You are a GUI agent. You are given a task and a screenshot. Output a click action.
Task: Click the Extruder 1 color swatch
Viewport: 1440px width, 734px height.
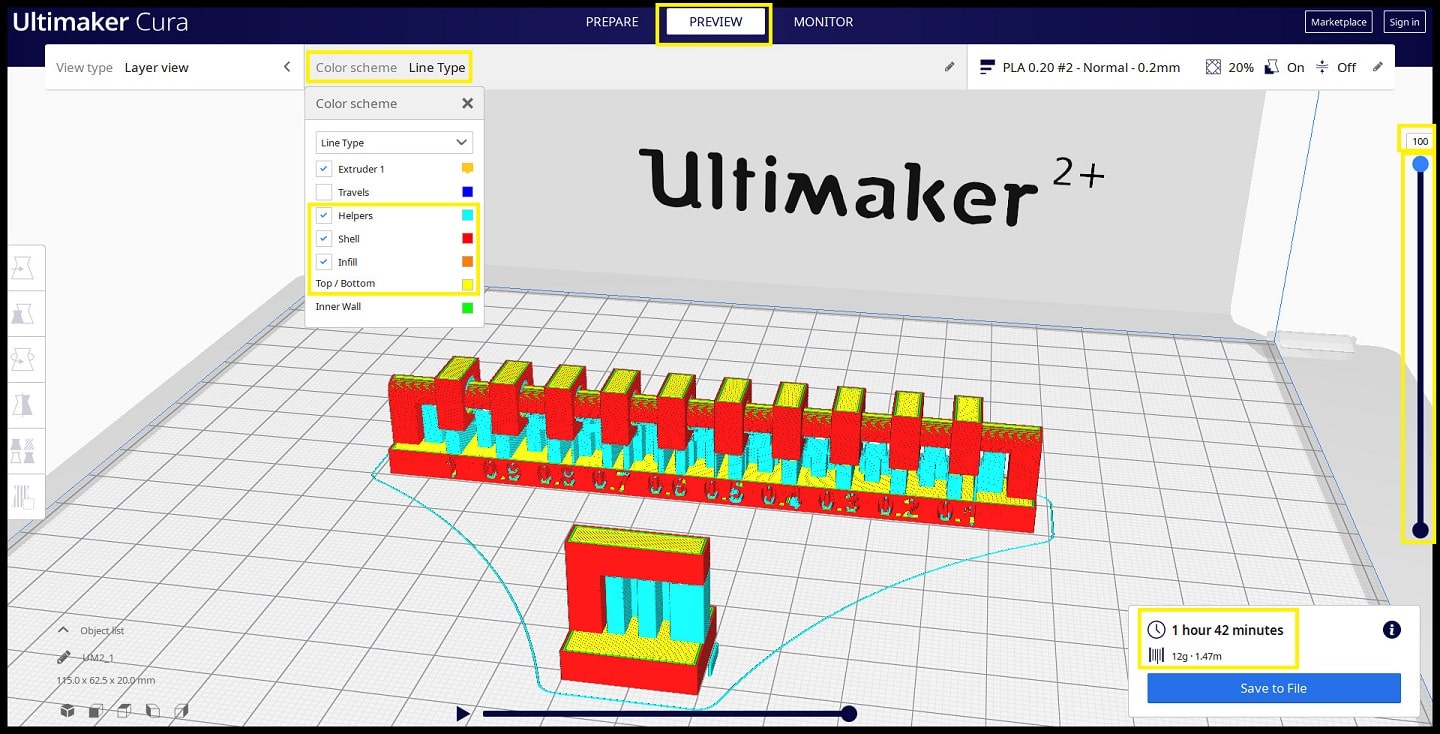click(467, 169)
